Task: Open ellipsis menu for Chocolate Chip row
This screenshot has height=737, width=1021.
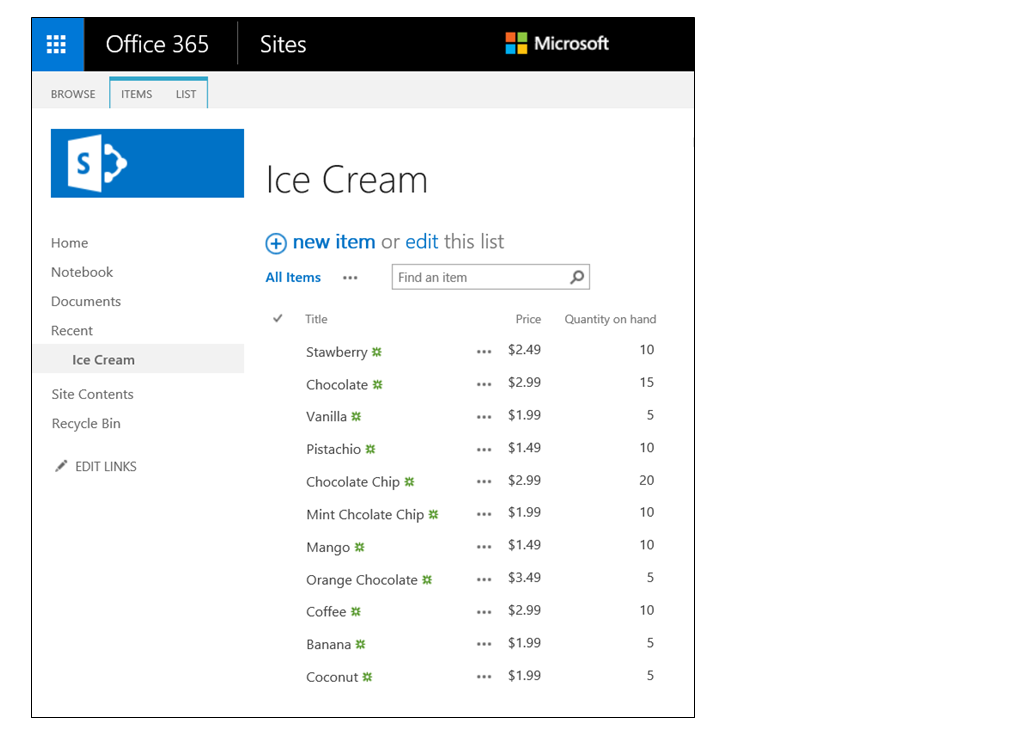Action: [x=484, y=482]
